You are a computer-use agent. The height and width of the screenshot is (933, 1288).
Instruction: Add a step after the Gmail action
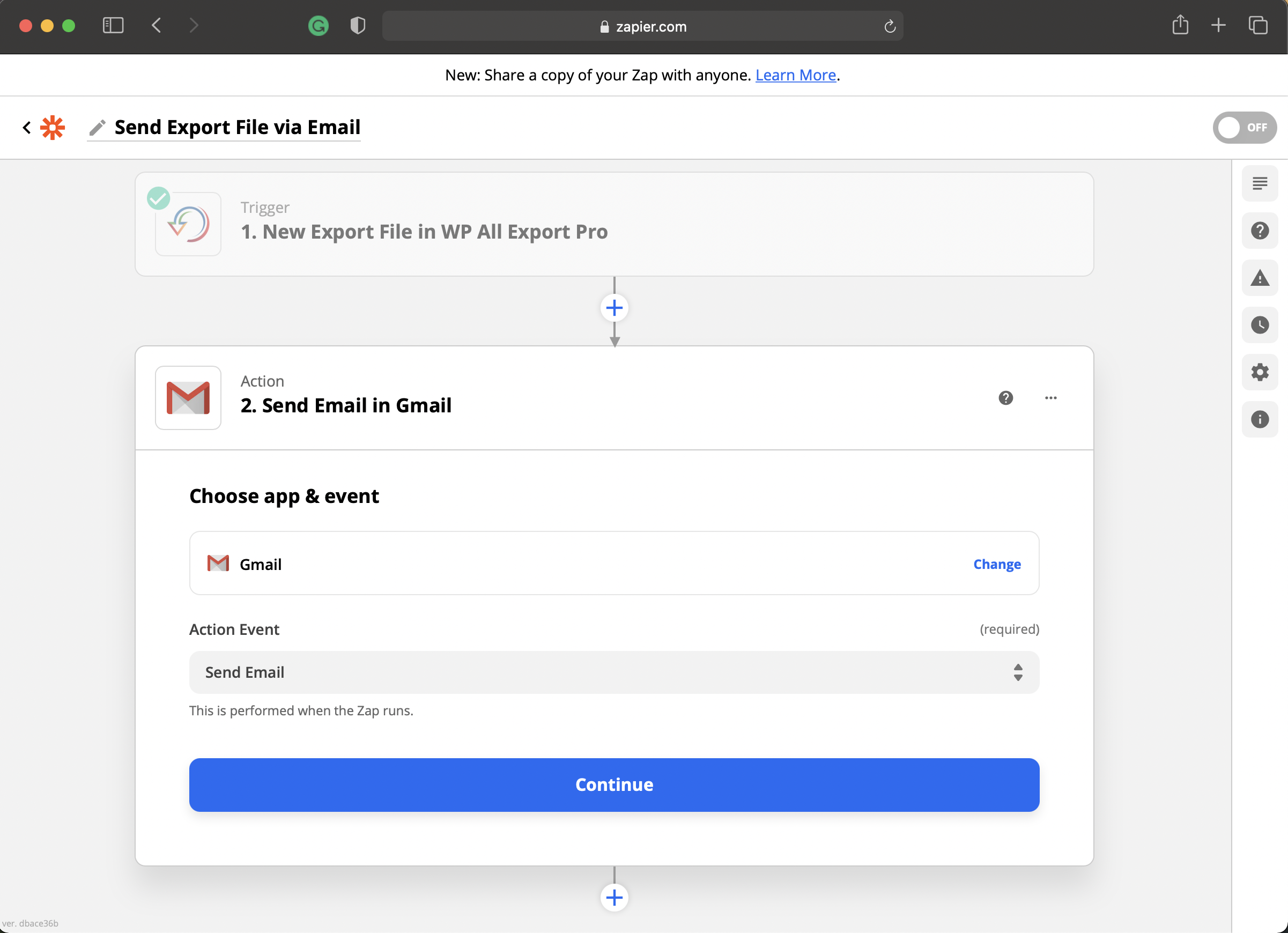[x=614, y=897]
